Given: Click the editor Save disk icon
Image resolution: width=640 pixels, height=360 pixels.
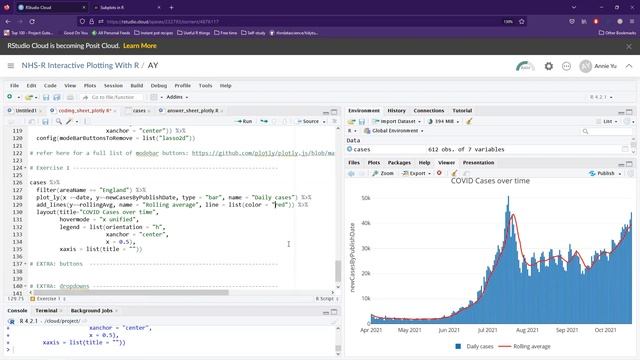Looking at the screenshot, I should tap(45, 121).
